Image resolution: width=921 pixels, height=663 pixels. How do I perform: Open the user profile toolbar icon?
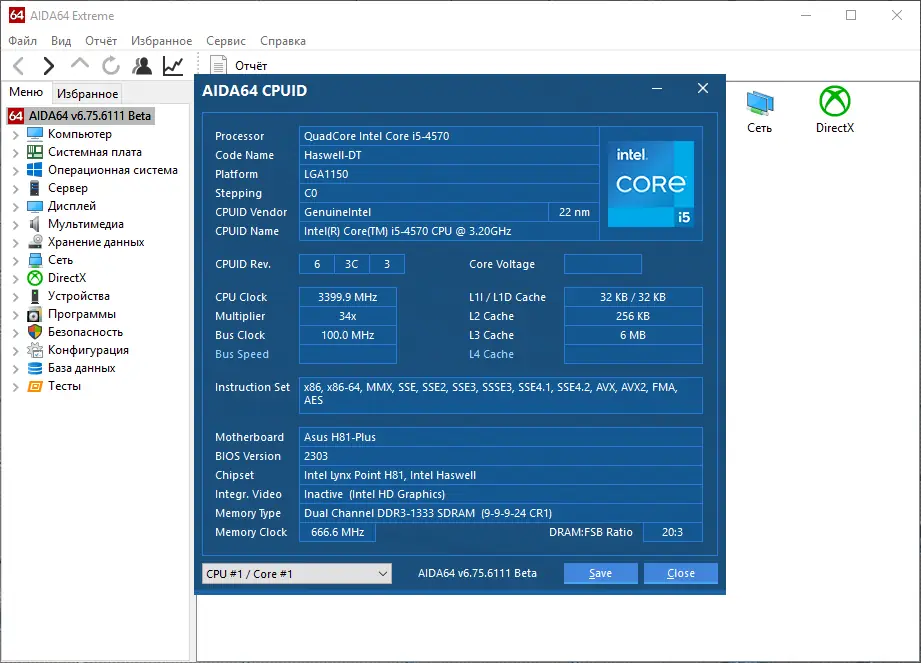(x=142, y=66)
